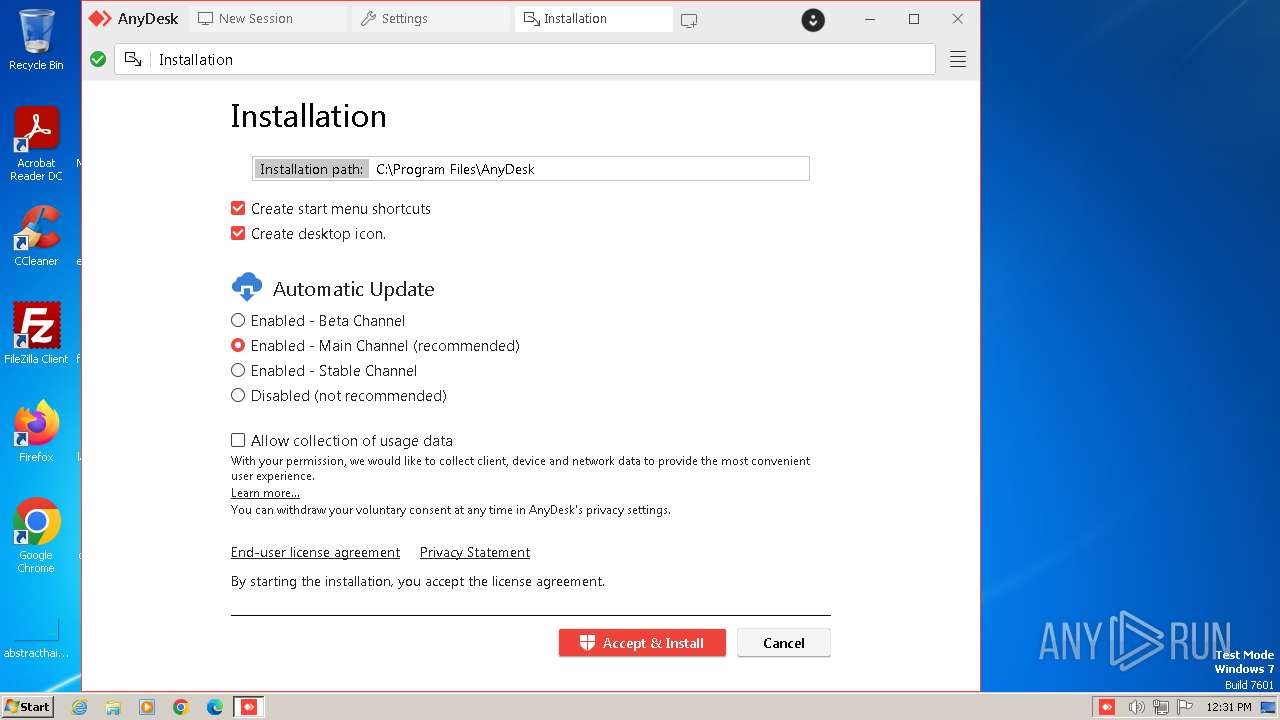Click the AnyDesk taskbar button
The width and height of the screenshot is (1280, 720).
click(x=249, y=707)
